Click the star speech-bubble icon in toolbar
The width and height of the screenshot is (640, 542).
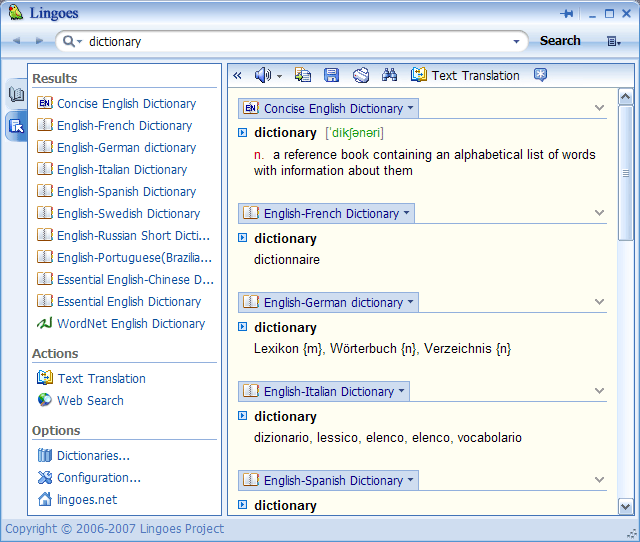540,75
